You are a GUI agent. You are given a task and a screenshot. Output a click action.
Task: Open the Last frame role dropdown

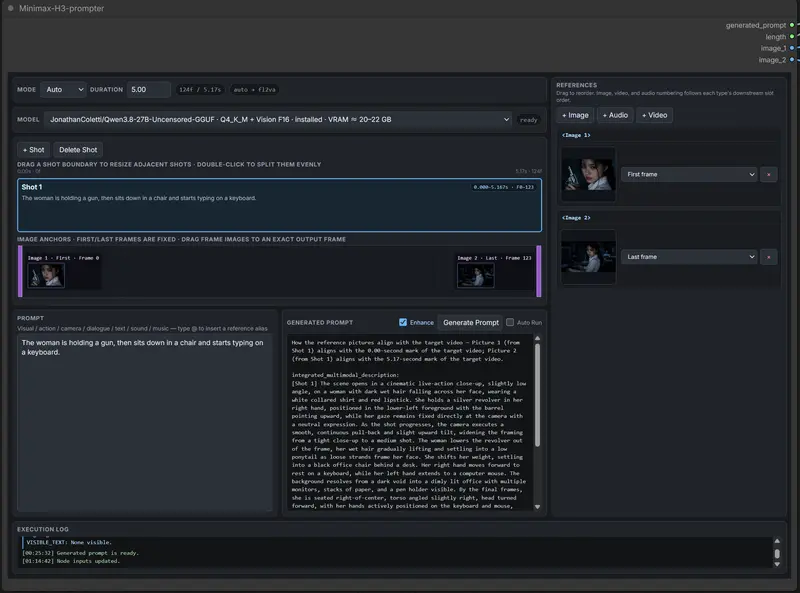coord(689,257)
